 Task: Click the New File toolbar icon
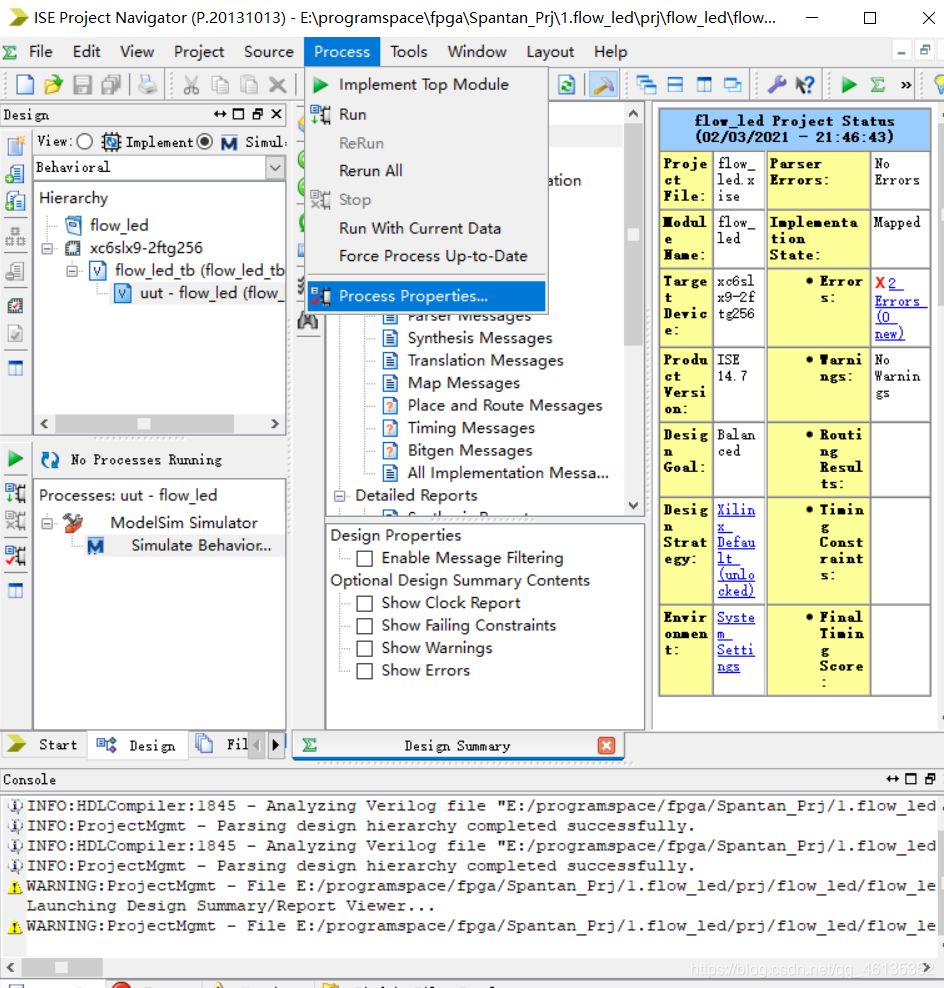(23, 84)
